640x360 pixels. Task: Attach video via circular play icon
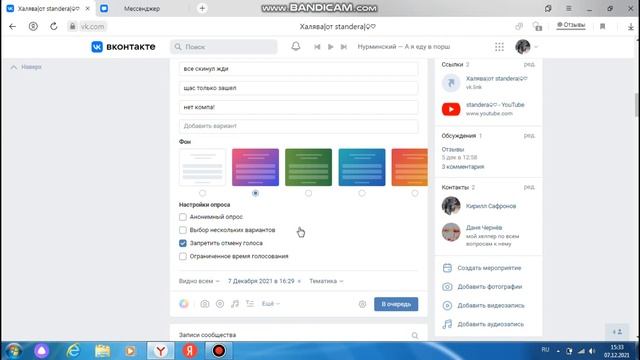coord(220,304)
